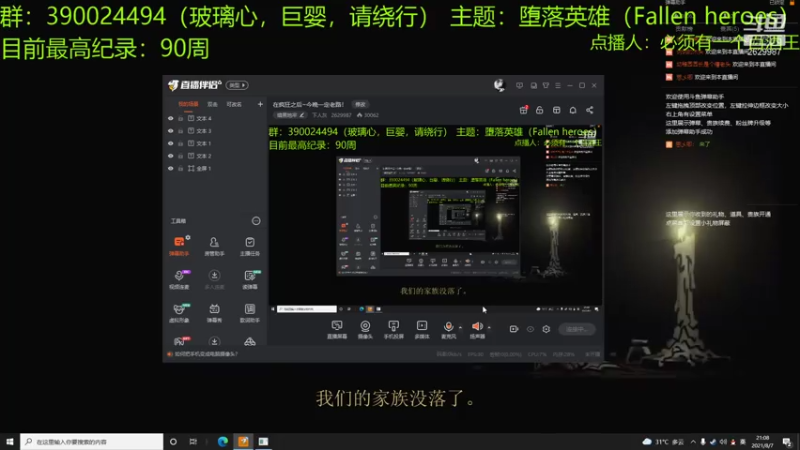
Task: Open the 弹幕助手 danmaku assistant tool
Action: (x=179, y=246)
